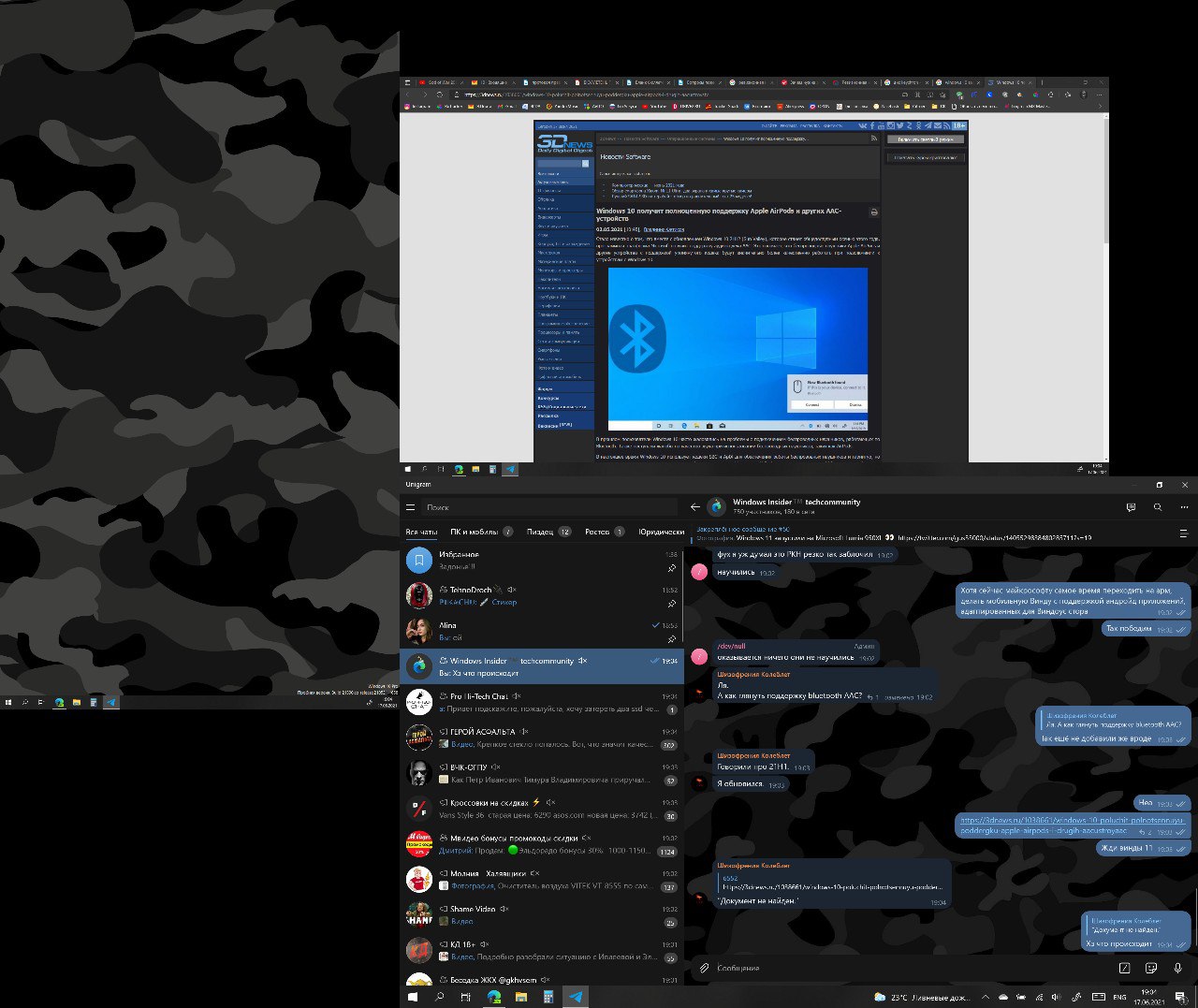Open the Start menu on the main taskbar
This screenshot has height=1008, width=1198.
[x=412, y=998]
